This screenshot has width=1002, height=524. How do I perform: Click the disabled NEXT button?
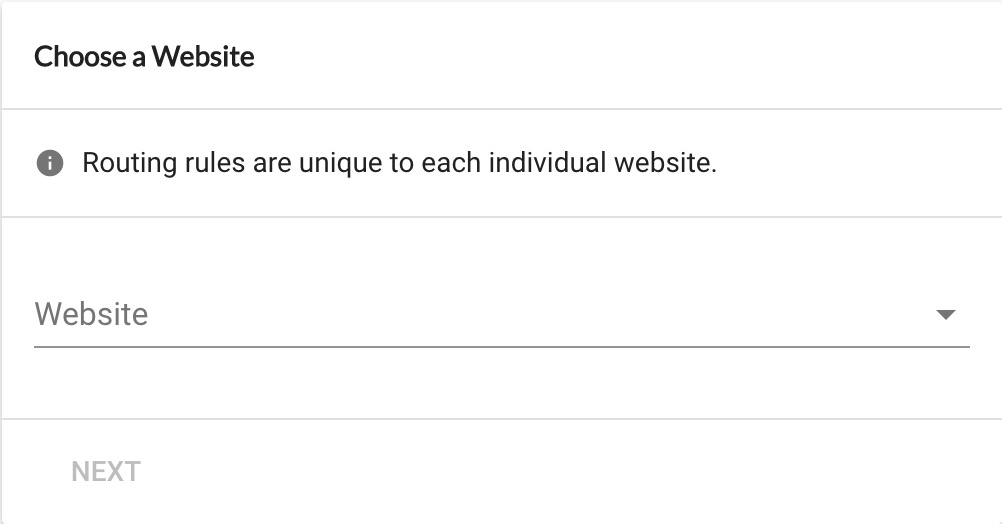point(106,472)
